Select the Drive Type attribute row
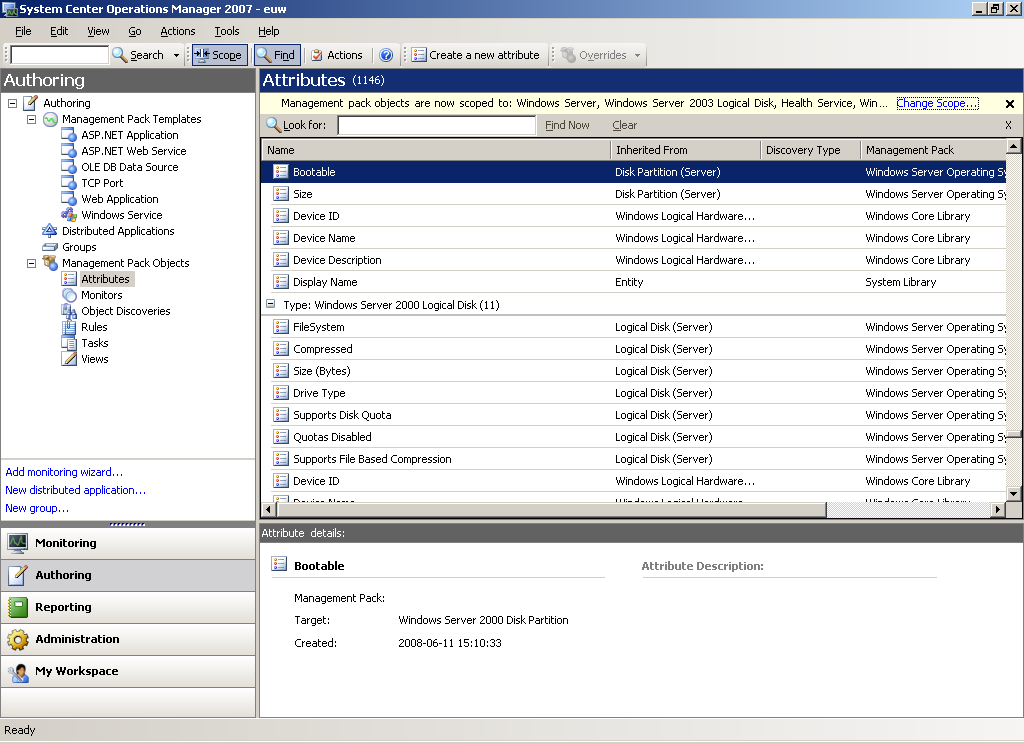 click(633, 393)
